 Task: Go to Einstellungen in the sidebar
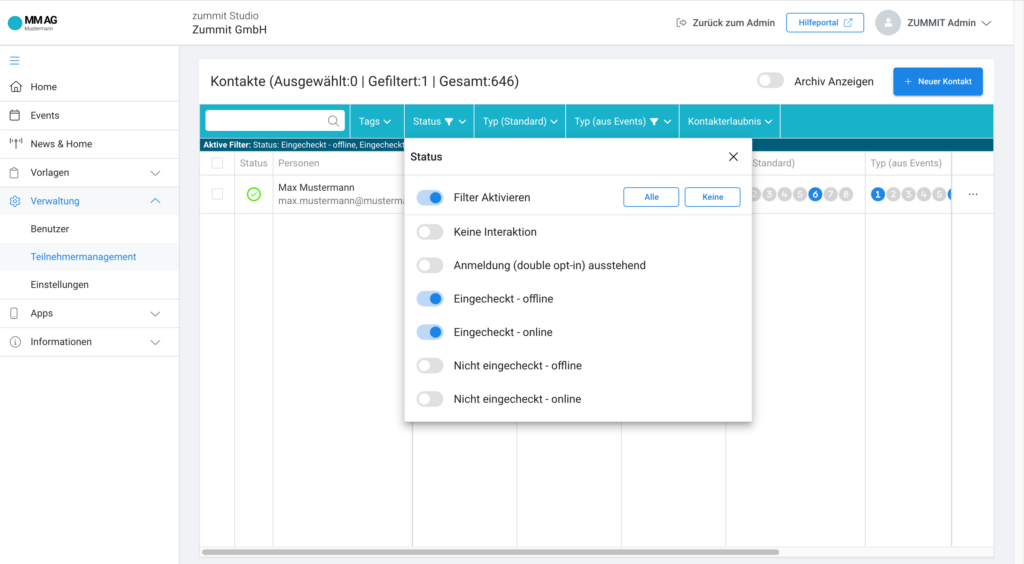[x=59, y=285]
